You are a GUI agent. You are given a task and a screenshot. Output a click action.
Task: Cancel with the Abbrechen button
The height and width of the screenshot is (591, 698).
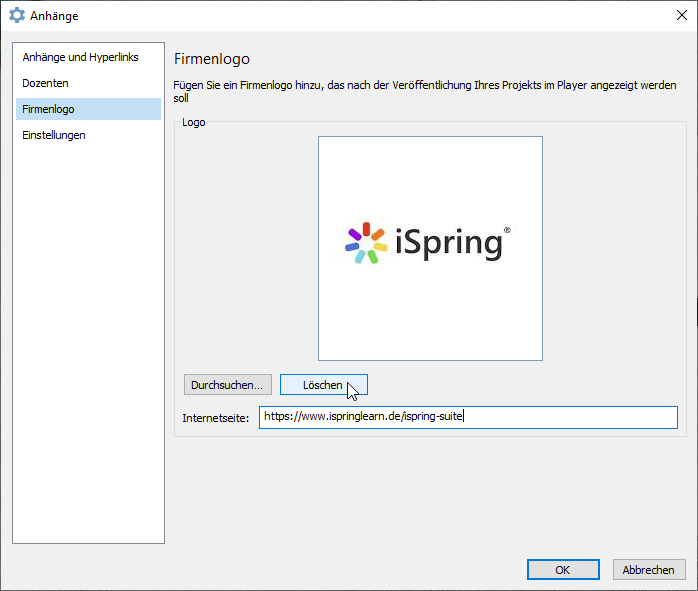pyautogui.click(x=648, y=569)
